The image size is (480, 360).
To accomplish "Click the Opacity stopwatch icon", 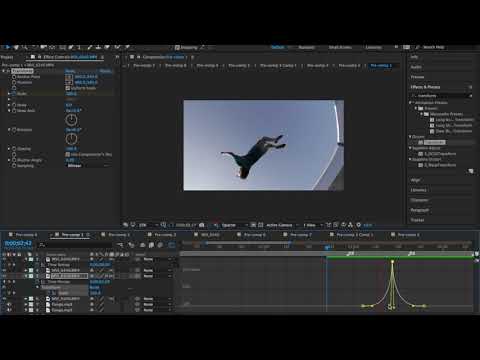I will (x=14, y=149).
